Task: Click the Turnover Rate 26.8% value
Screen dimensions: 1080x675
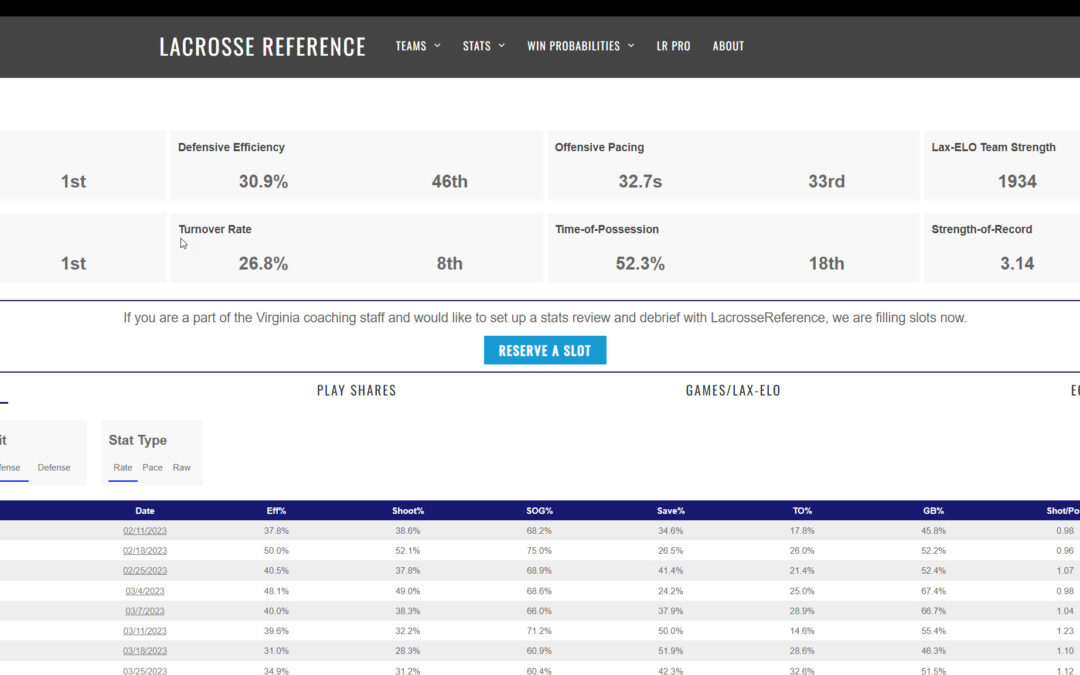Action: pos(263,263)
